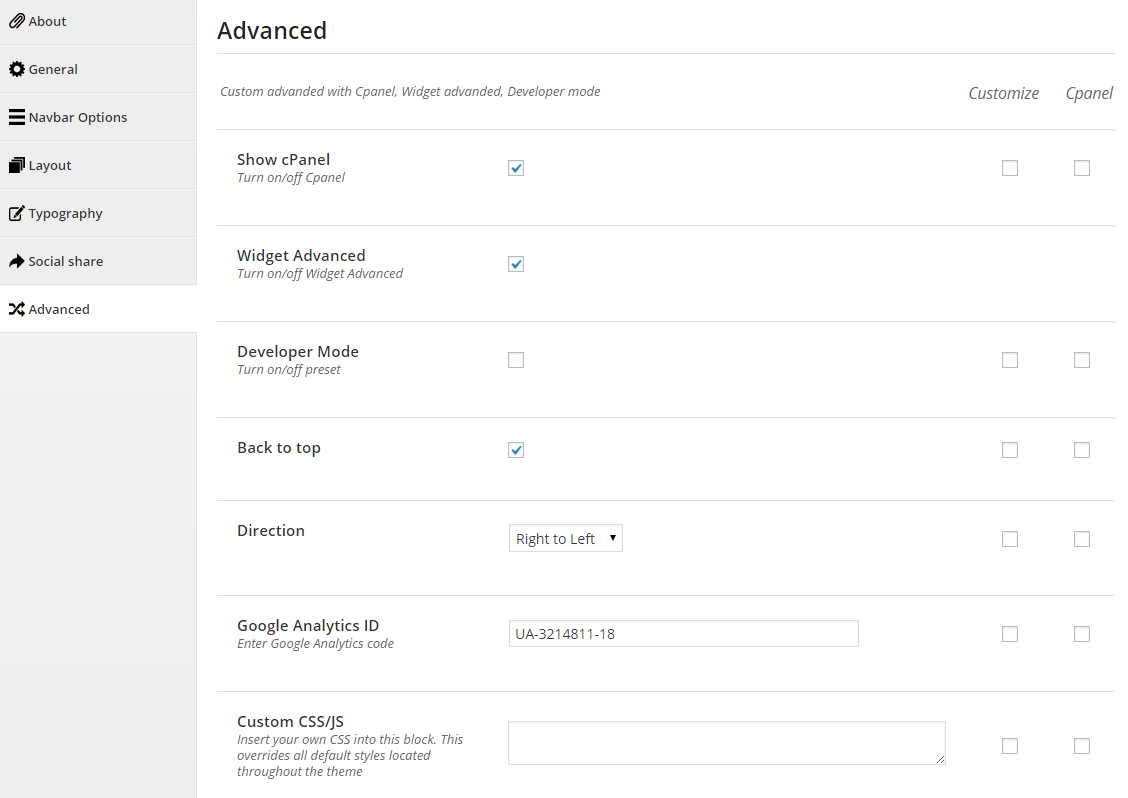This screenshot has height=798, width=1128.
Task: Turn off the Back to top checkbox
Action: click(x=516, y=450)
